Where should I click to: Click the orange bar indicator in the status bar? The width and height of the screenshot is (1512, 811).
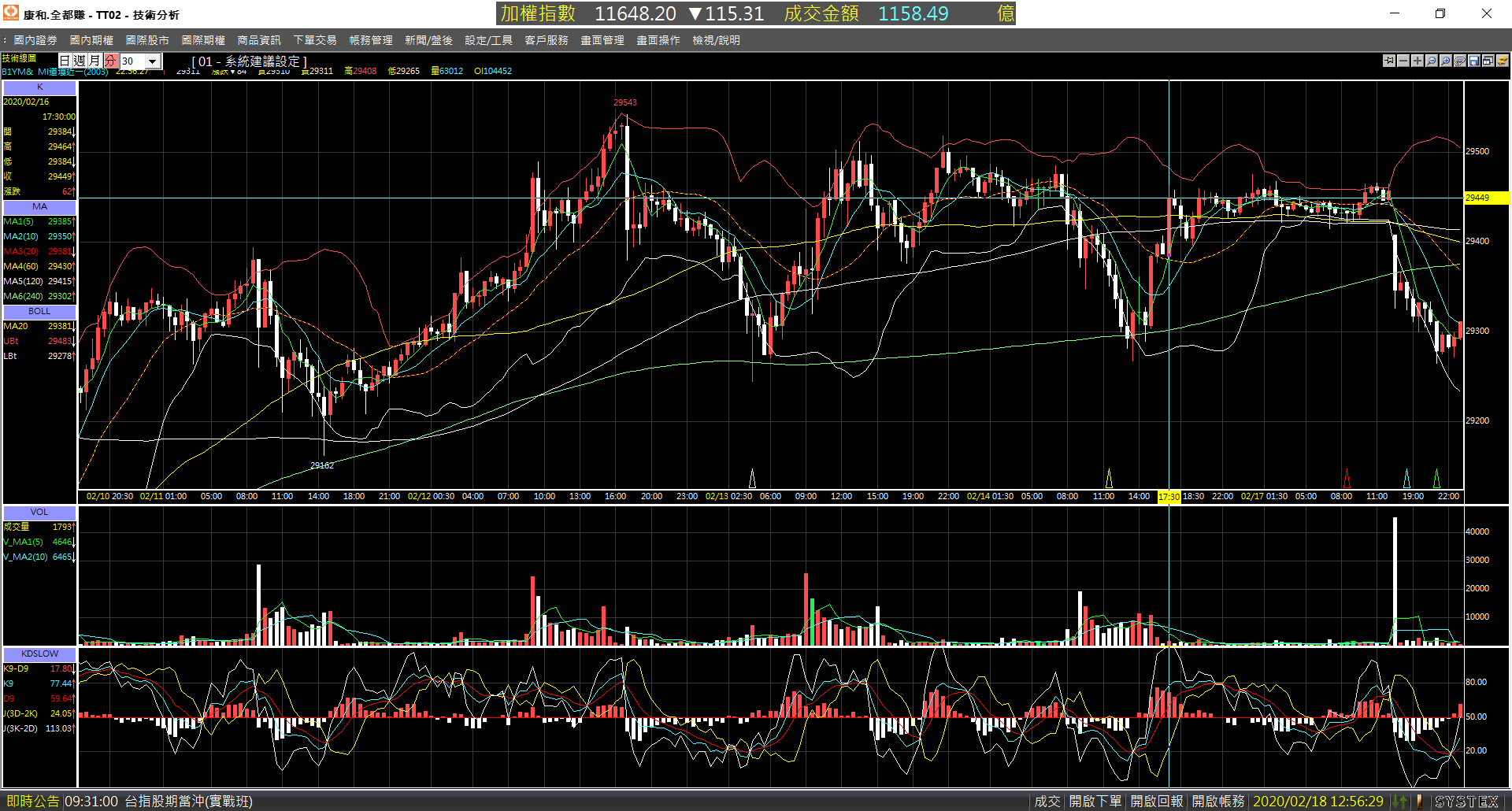click(1420, 802)
